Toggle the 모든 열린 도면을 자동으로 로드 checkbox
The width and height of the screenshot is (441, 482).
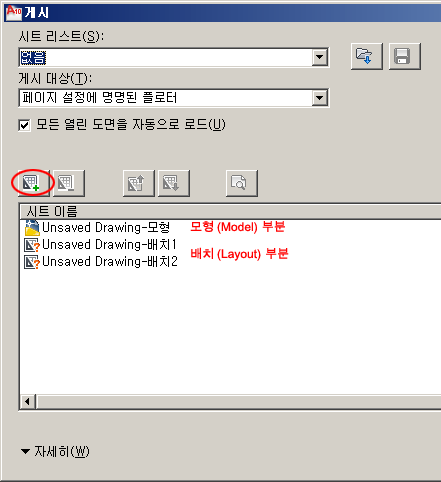click(25, 126)
